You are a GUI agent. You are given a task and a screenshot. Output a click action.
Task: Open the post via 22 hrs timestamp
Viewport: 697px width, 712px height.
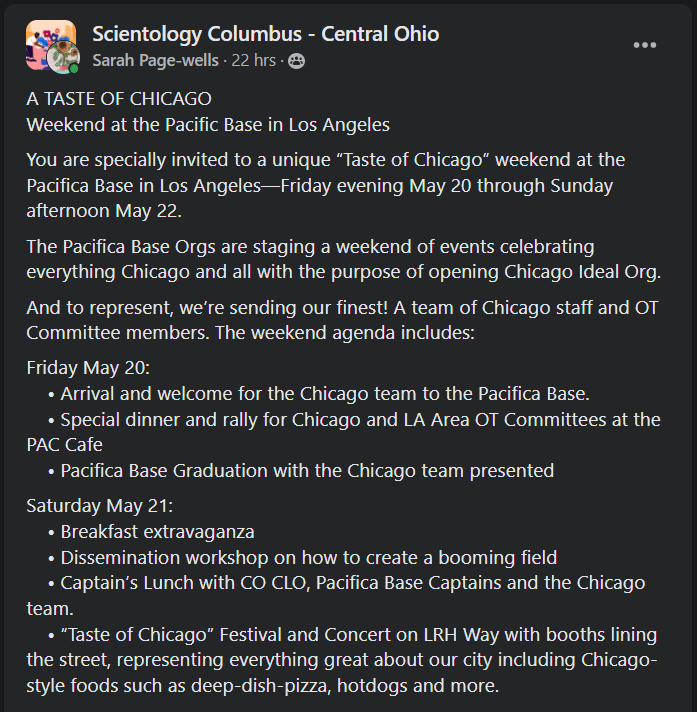pos(253,60)
